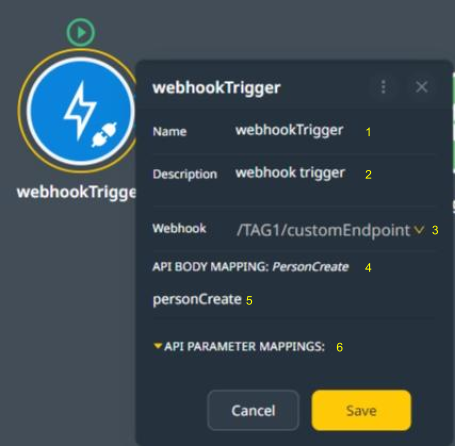Click the Description field label
The image size is (455, 446).
click(x=185, y=174)
